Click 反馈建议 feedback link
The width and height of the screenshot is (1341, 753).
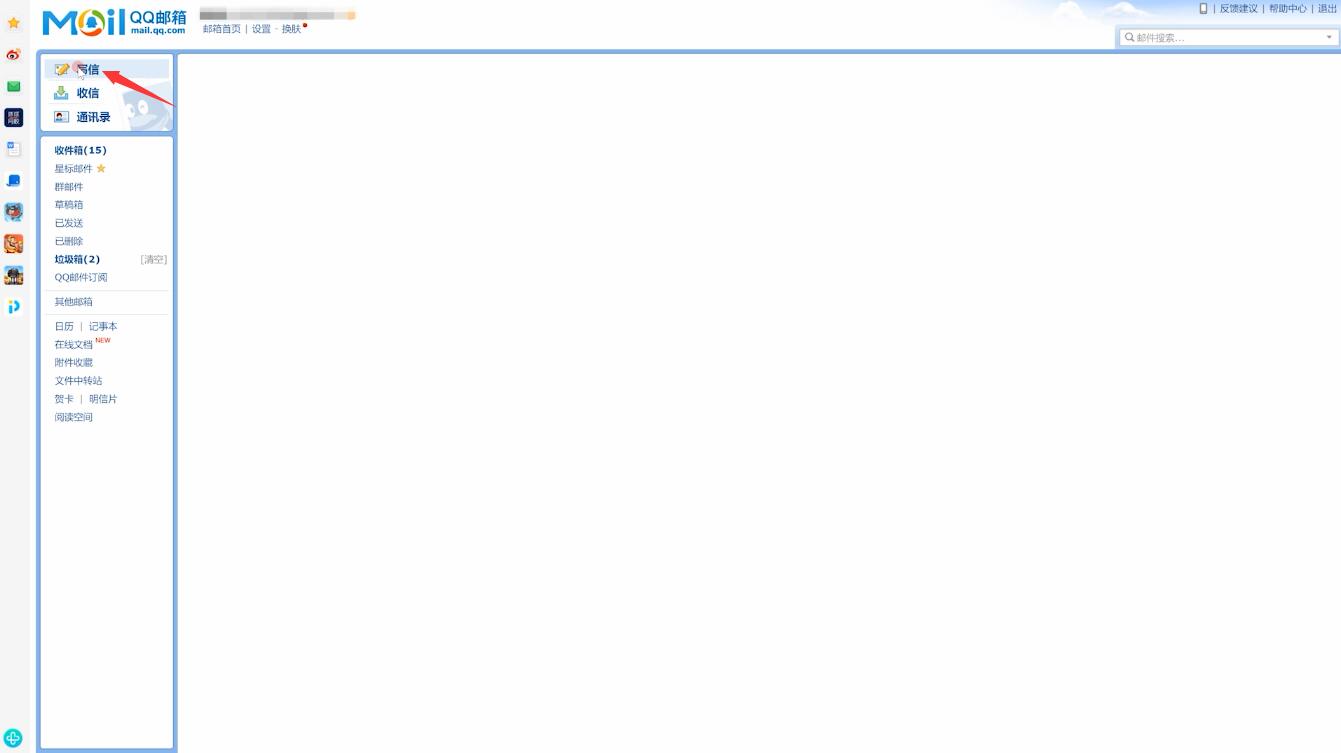tap(1238, 8)
